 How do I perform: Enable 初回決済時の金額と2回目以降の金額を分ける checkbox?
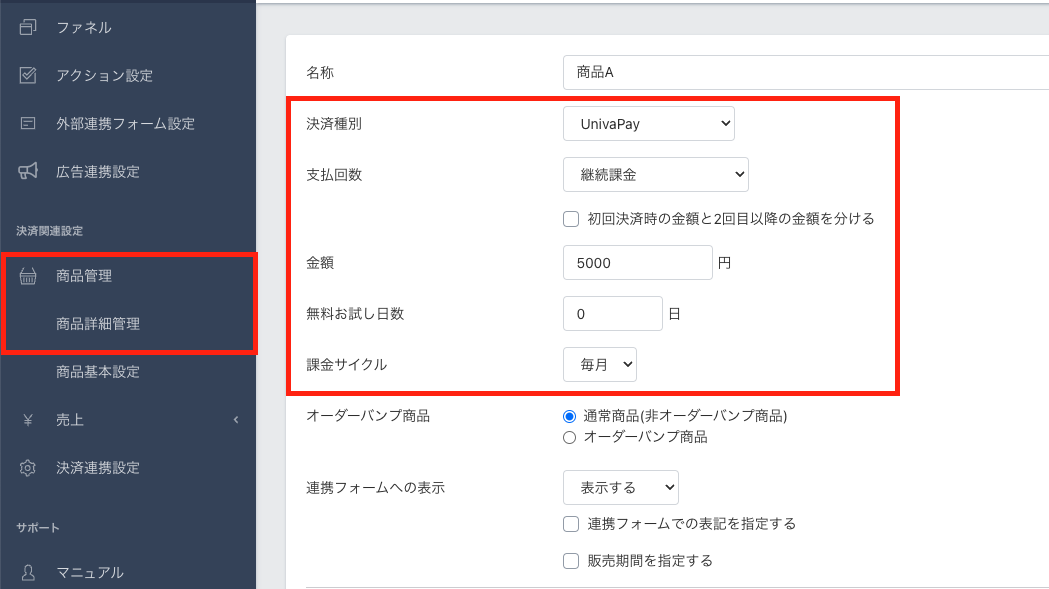click(x=571, y=218)
